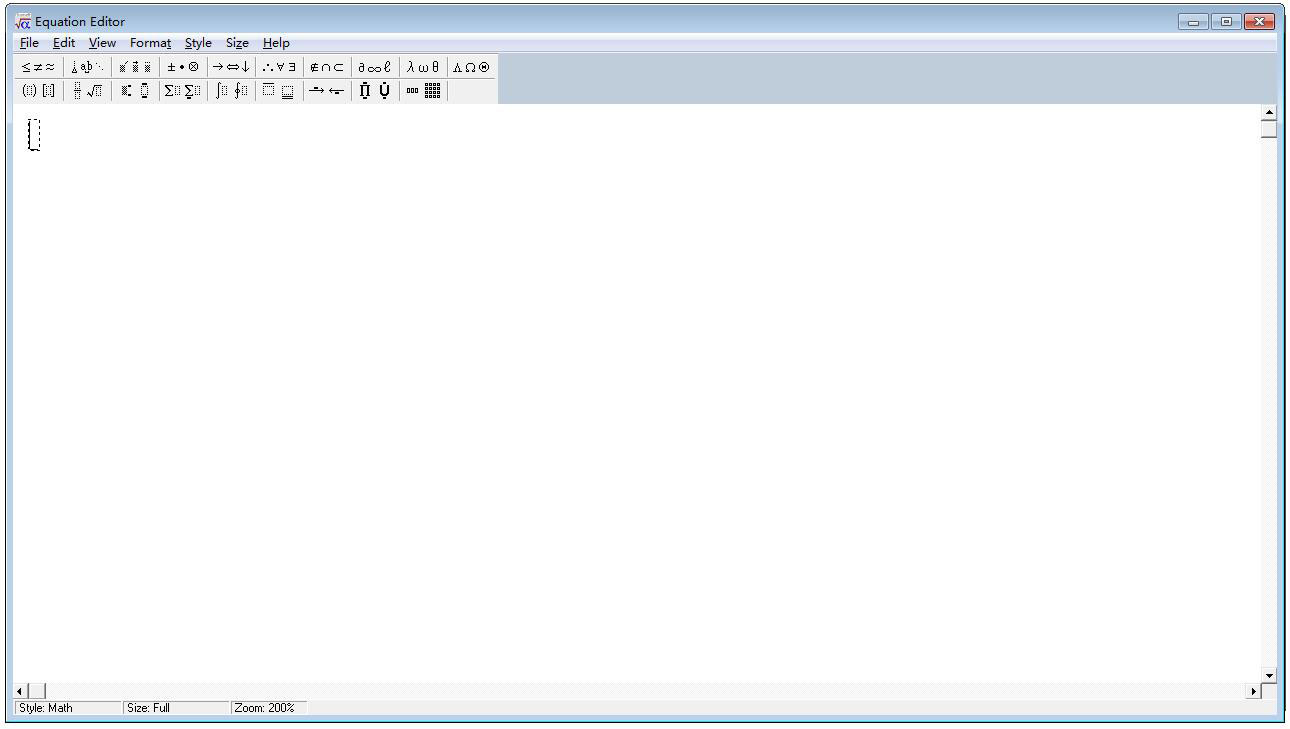
Task: Open the uppercase Greek letters palette
Action: click(470, 66)
